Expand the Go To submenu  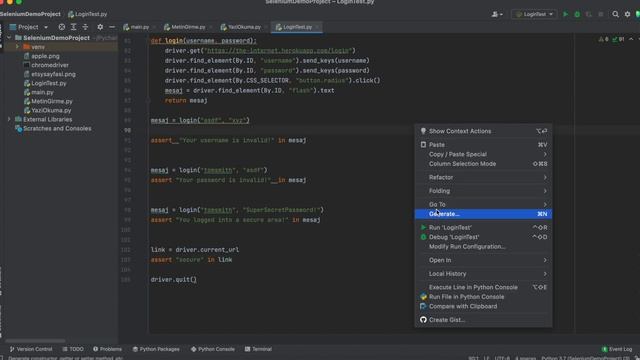click(x=483, y=204)
